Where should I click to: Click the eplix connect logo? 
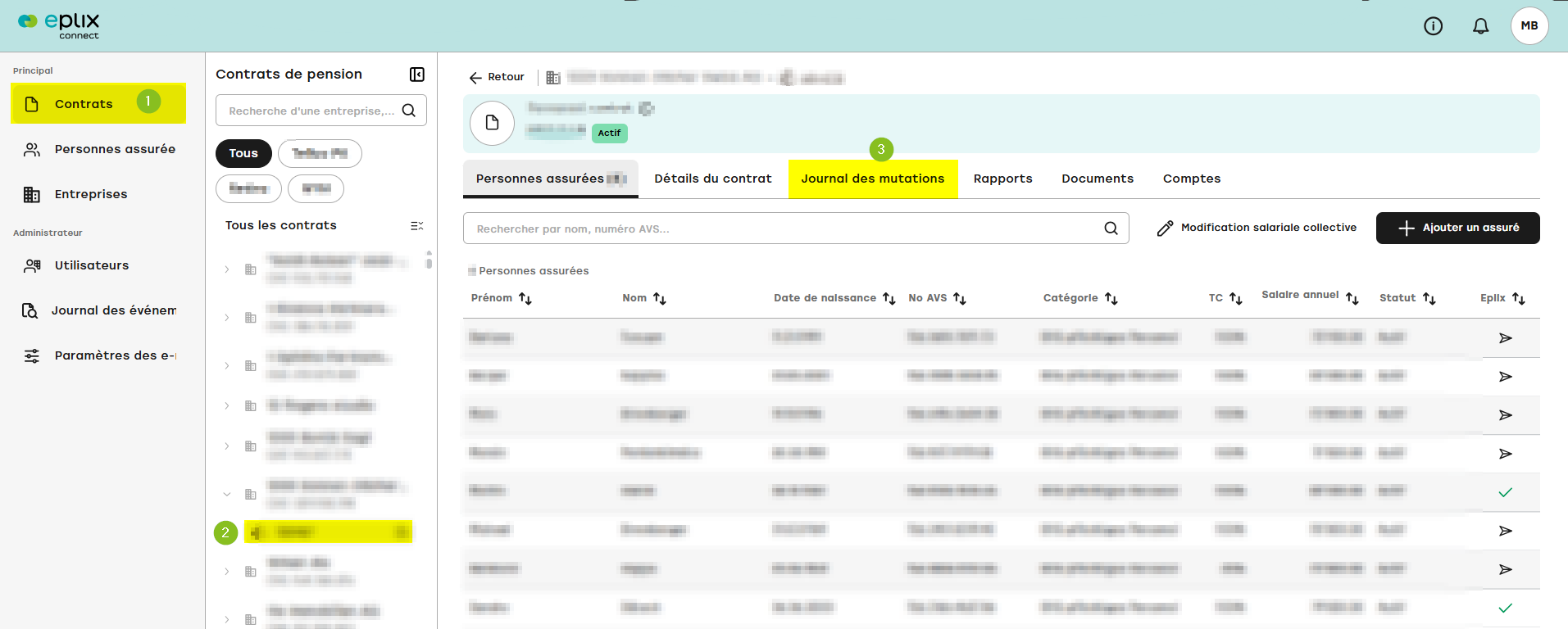coord(58,25)
